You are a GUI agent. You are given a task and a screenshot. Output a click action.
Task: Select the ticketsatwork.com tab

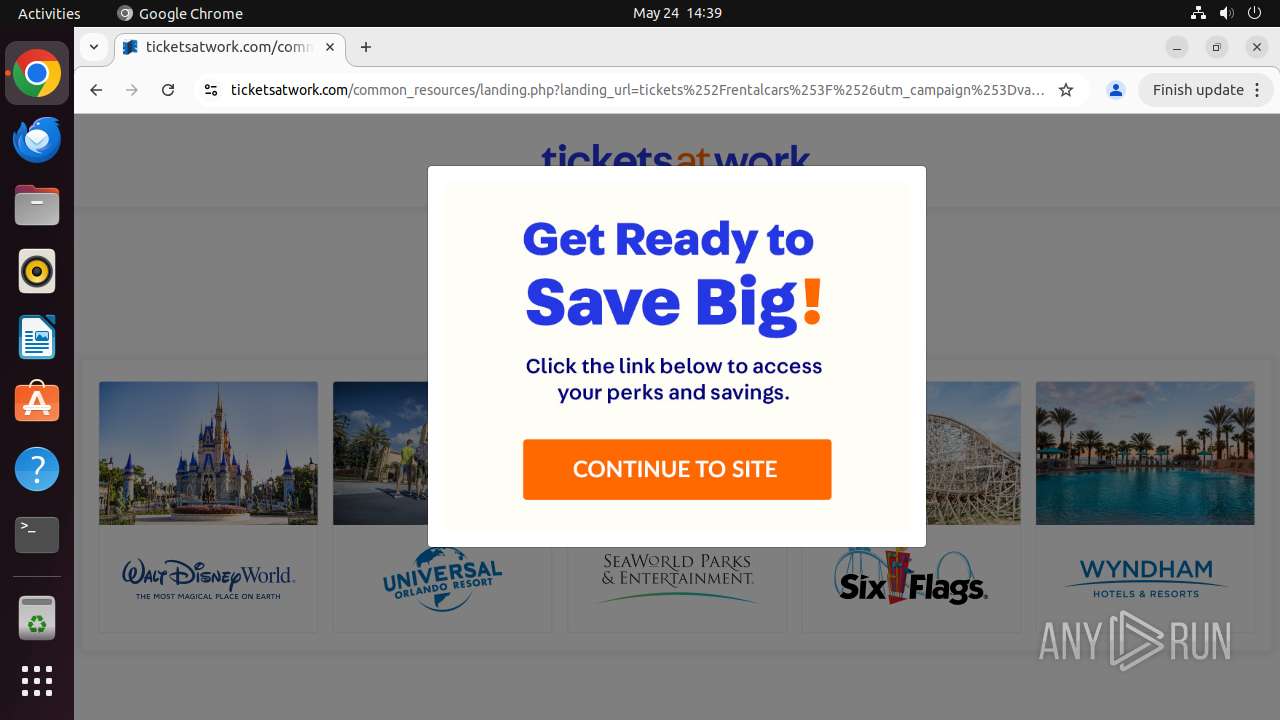tap(230, 47)
